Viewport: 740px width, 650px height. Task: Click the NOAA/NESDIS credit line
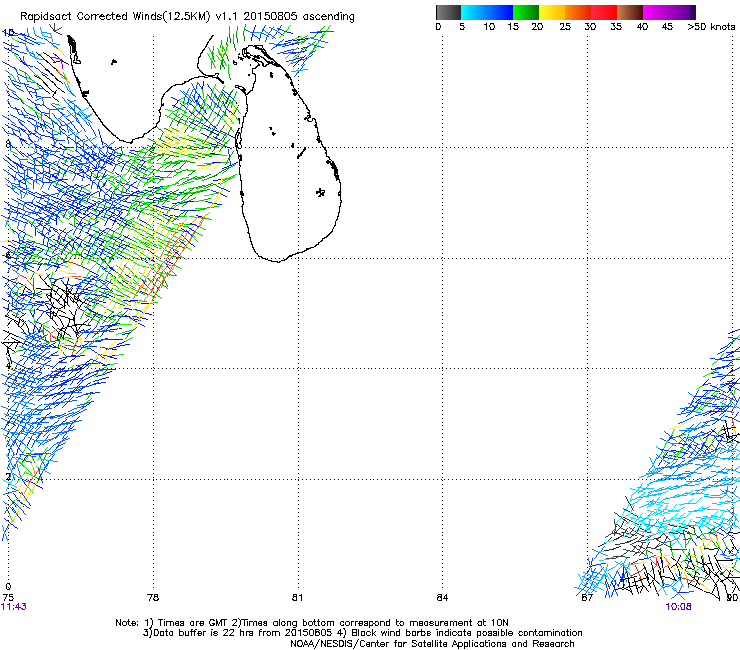coord(432,644)
